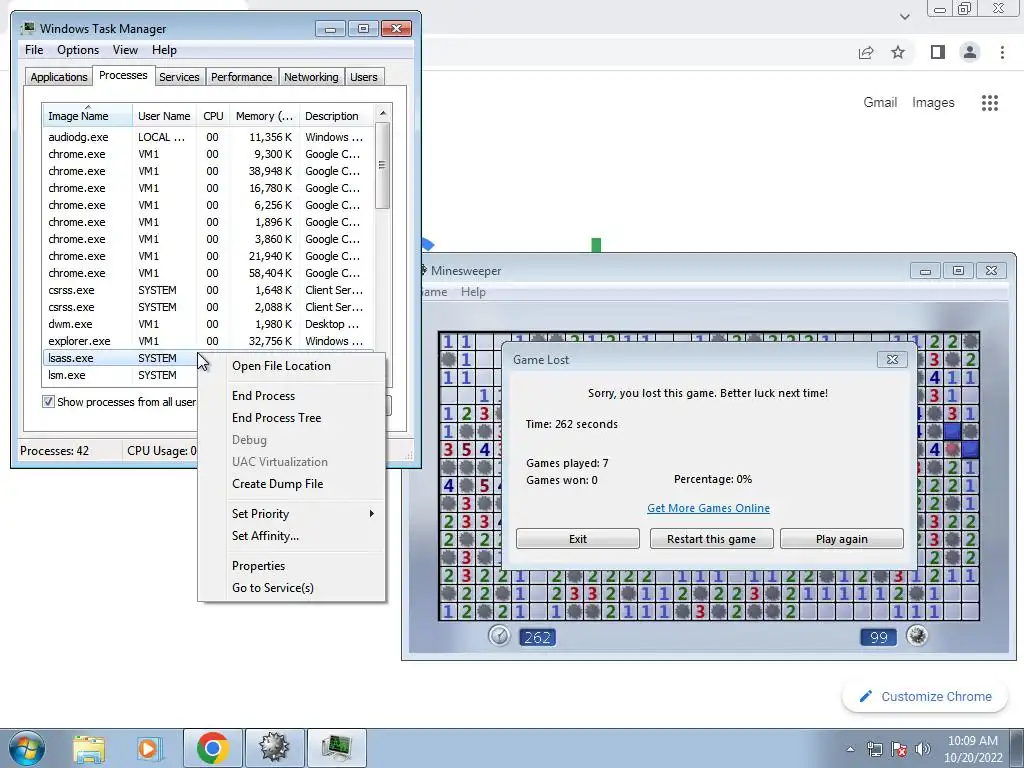Click the Minesweeper mine counter icon
This screenshot has height=768, width=1024.
917,635
